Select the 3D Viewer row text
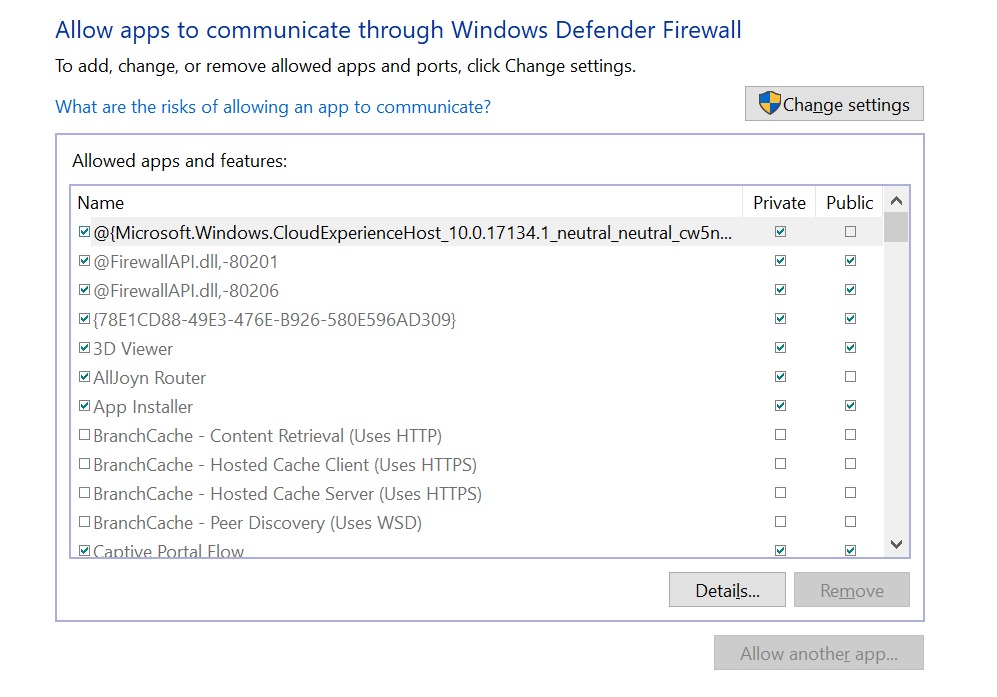 tap(133, 348)
